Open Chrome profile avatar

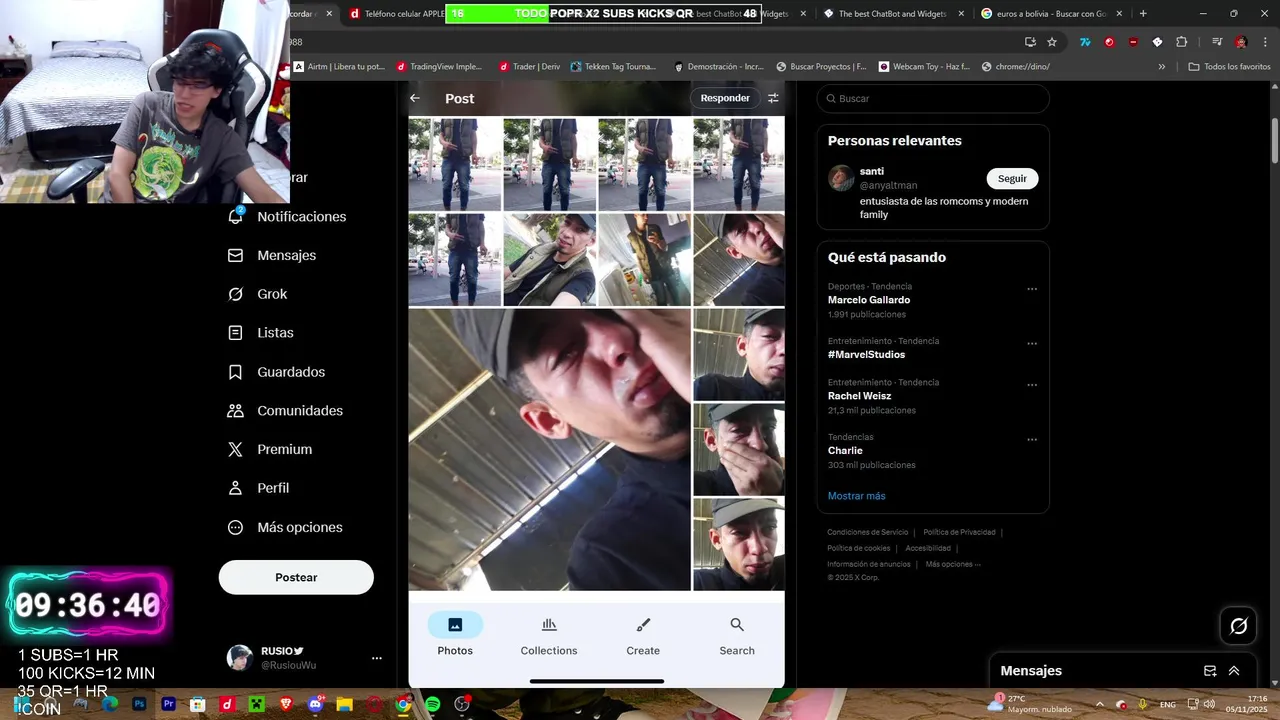[1241, 42]
